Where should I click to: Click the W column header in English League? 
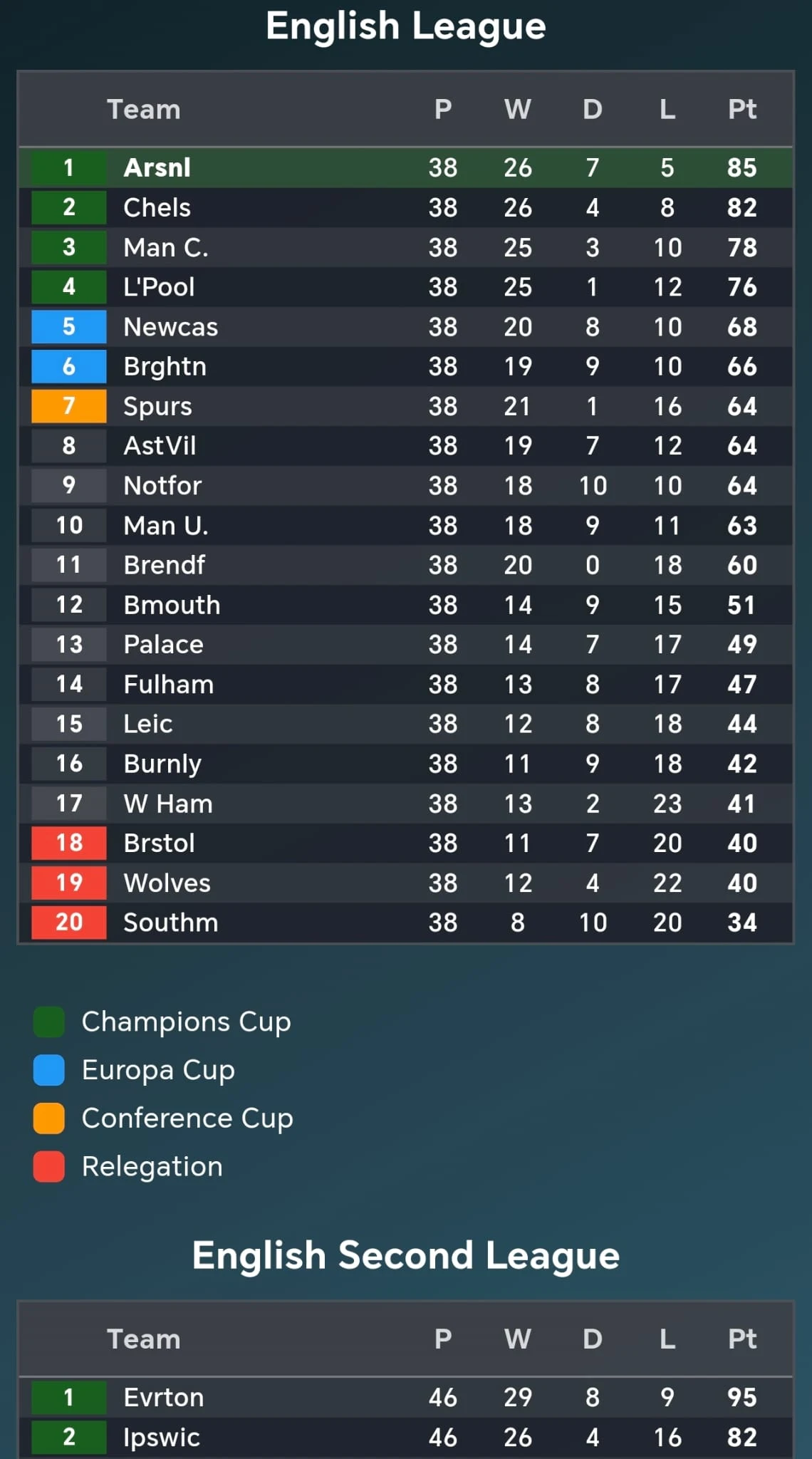[517, 110]
